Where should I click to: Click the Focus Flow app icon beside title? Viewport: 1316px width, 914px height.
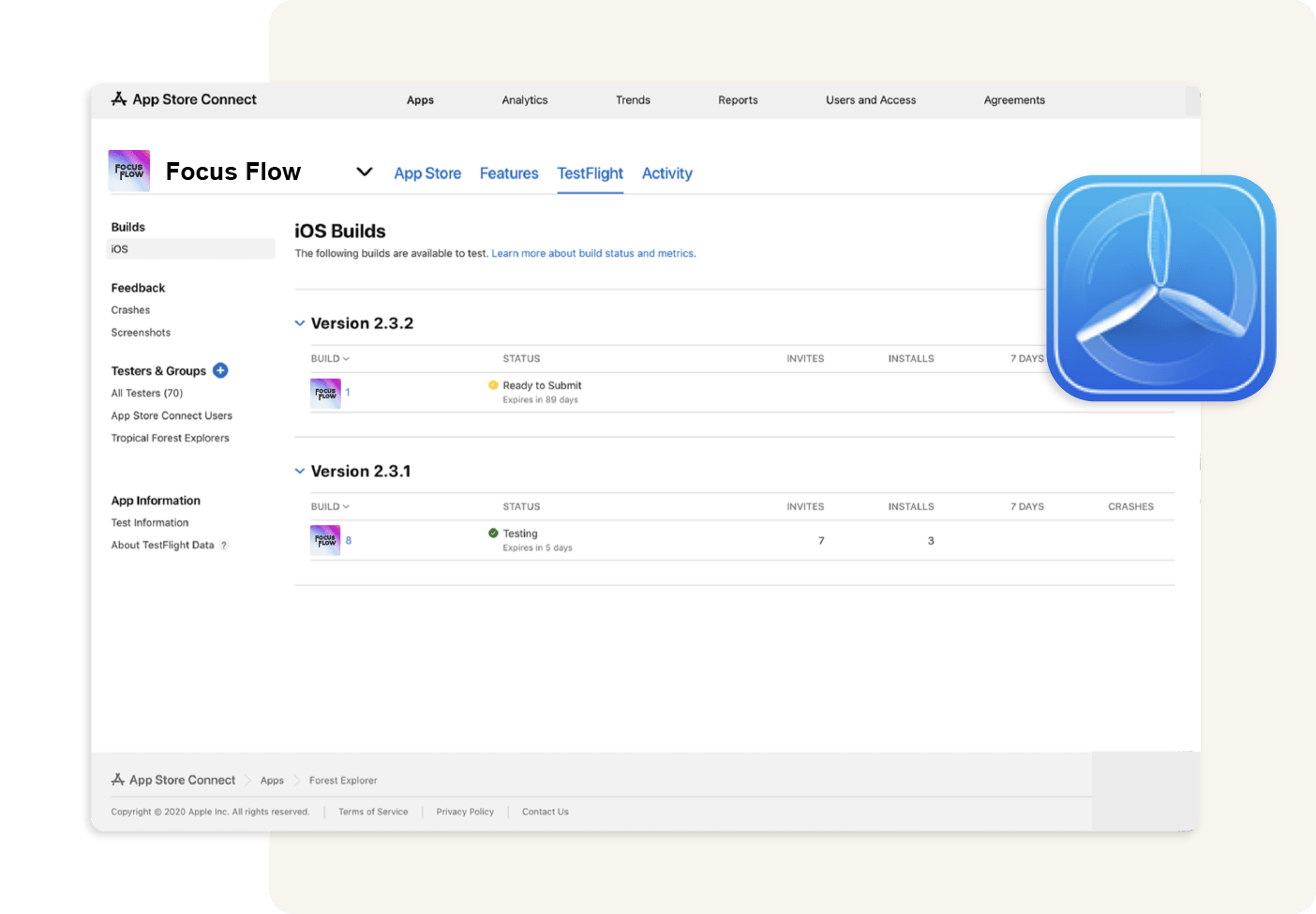[129, 171]
